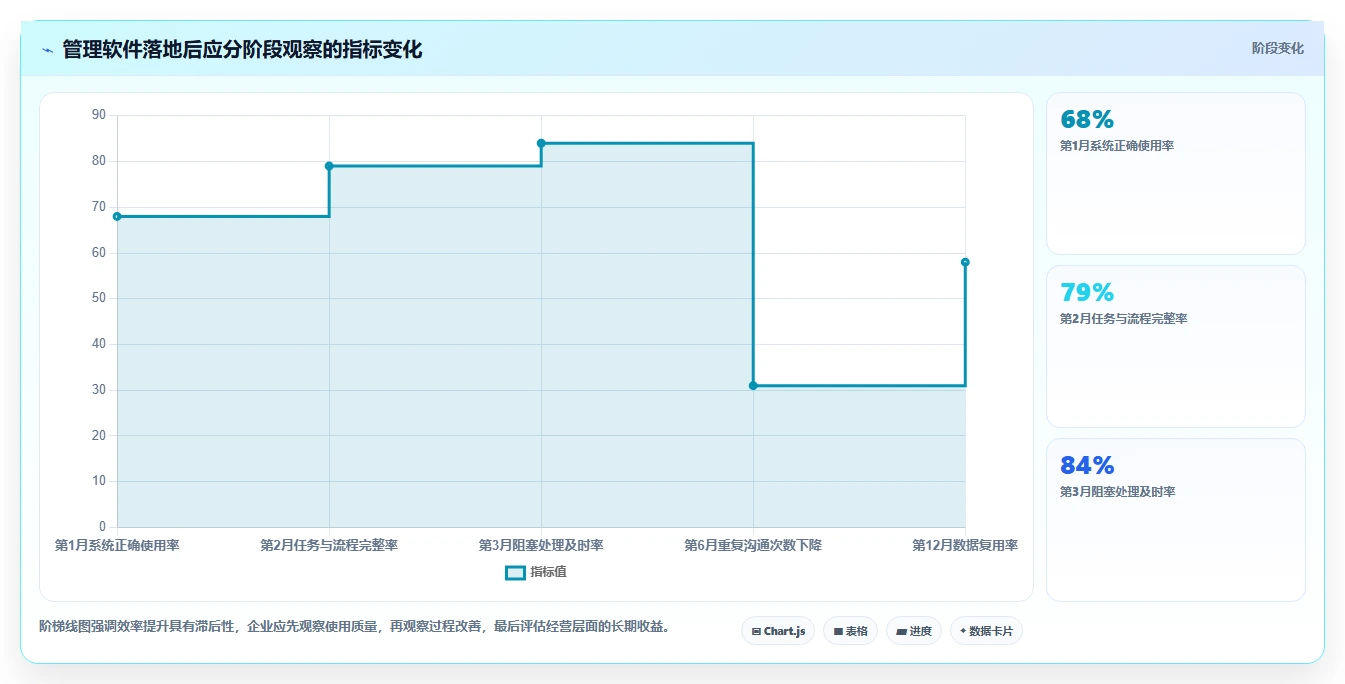This screenshot has height=684, width=1345.
Task: Select the 进度 tag pill
Action: [914, 631]
